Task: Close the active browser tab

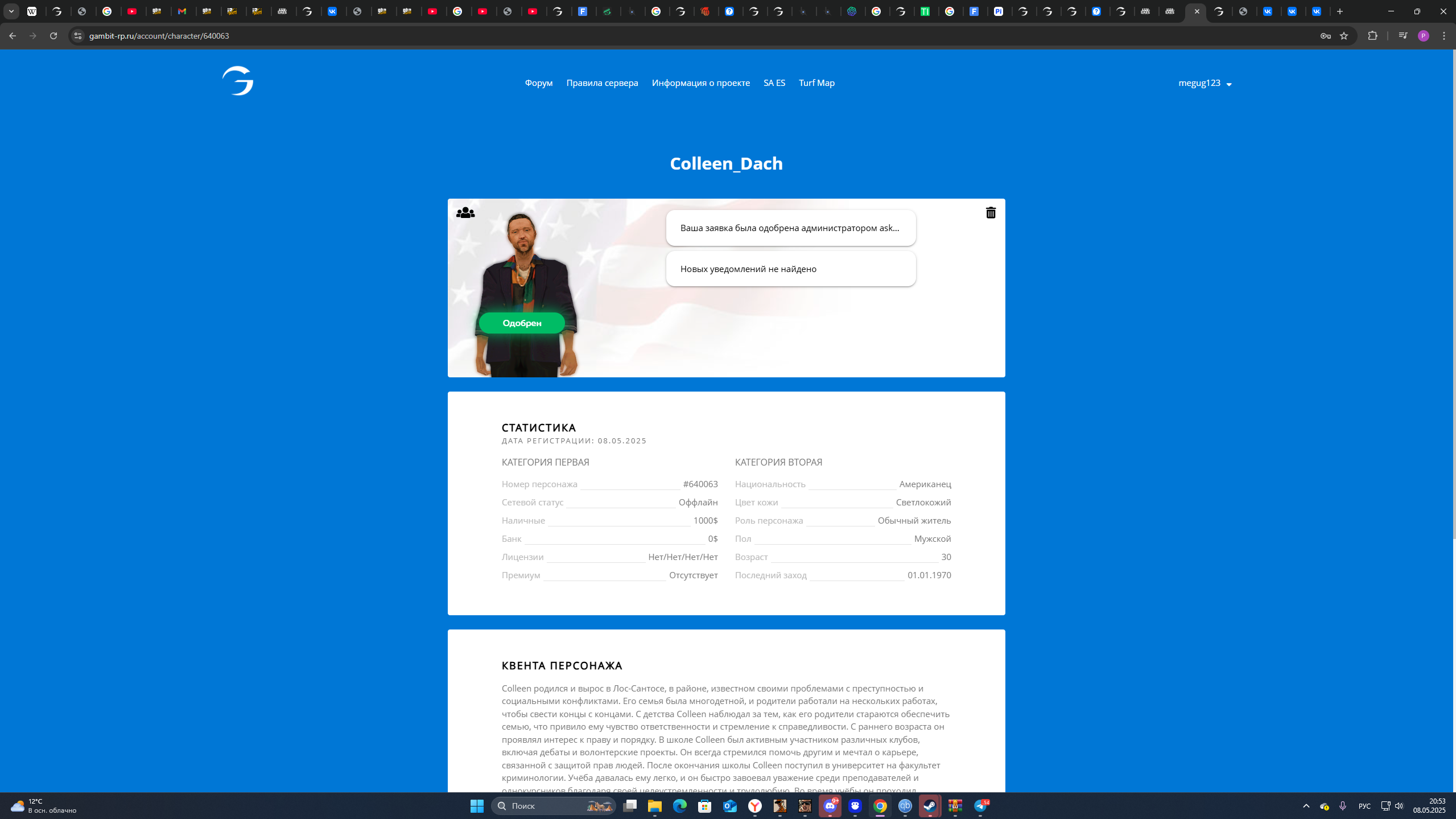Action: tap(1197, 11)
